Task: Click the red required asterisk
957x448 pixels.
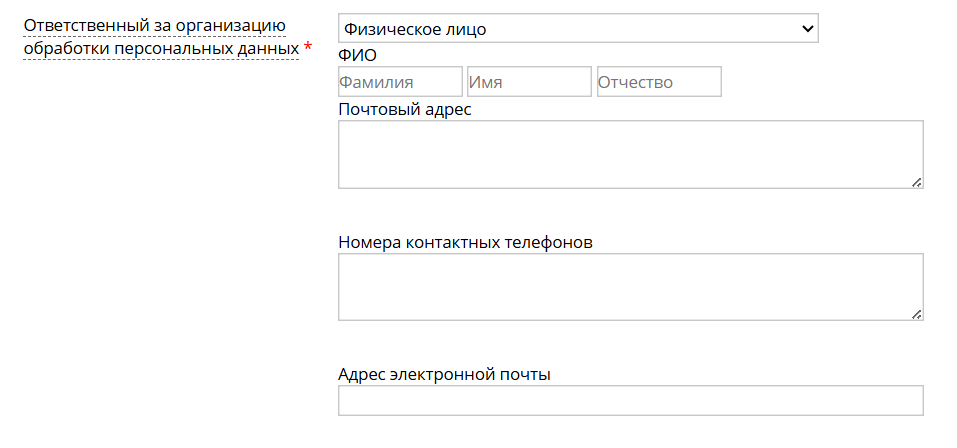Action: (x=308, y=48)
